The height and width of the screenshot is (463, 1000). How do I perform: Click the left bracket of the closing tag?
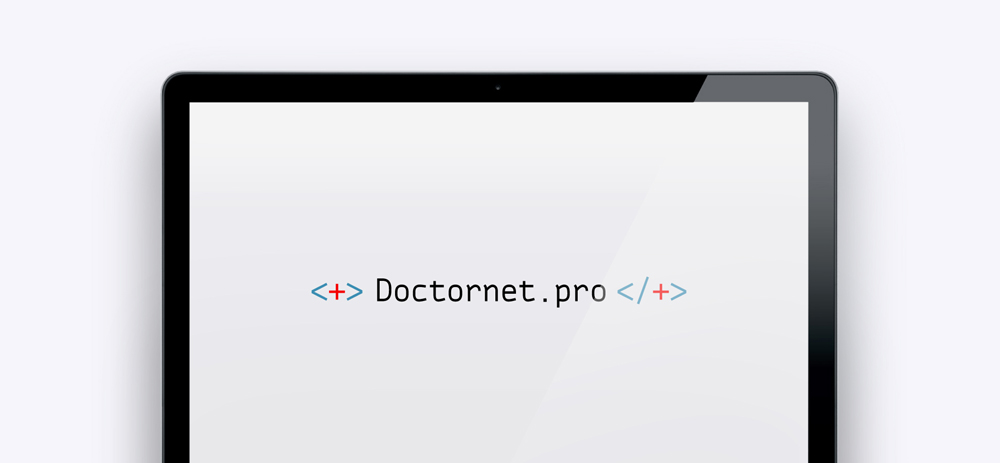coord(626,292)
